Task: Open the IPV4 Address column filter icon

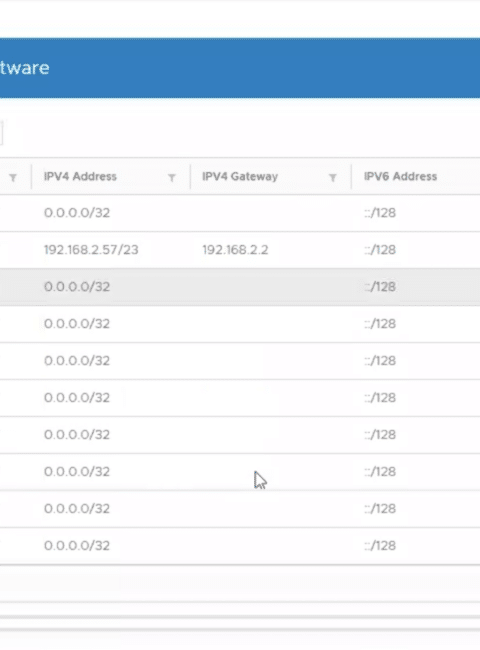Action: point(172,178)
